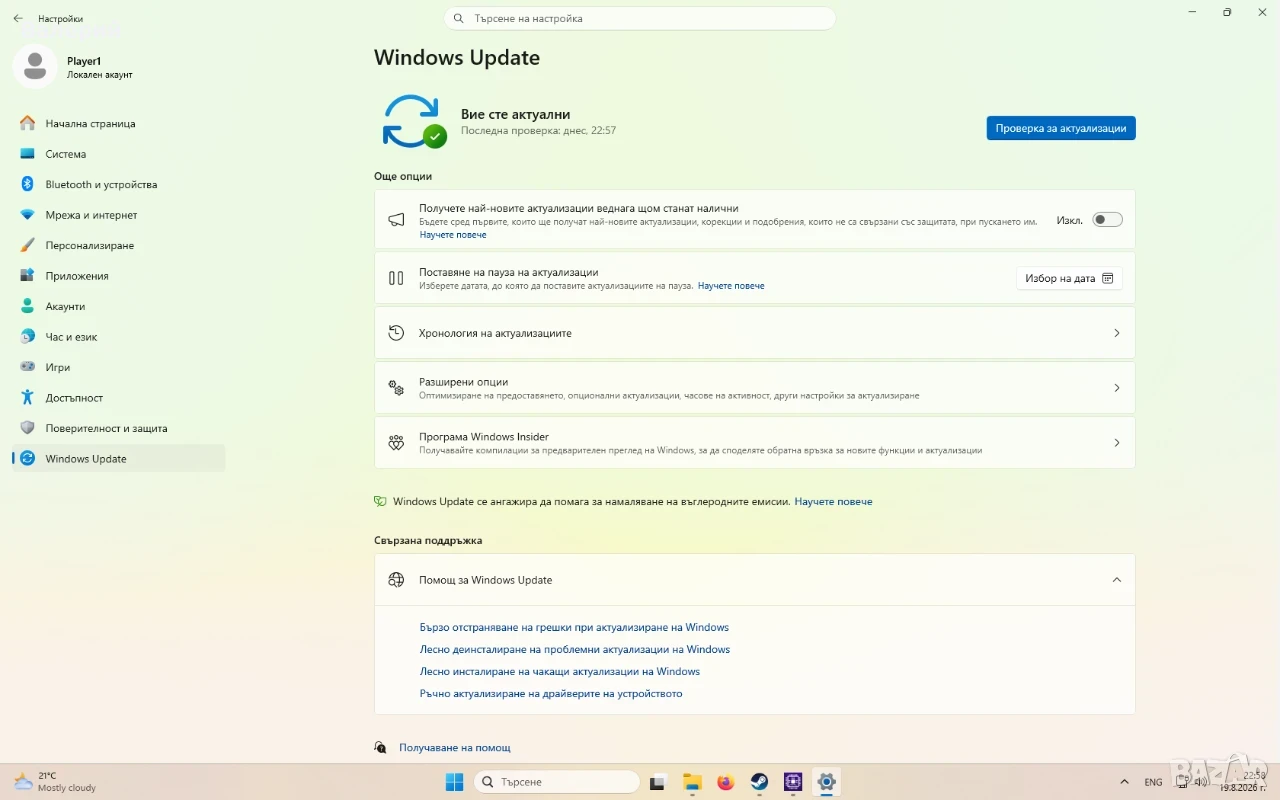This screenshot has height=800, width=1280.
Task: Open Task View from the taskbar
Action: click(x=658, y=782)
